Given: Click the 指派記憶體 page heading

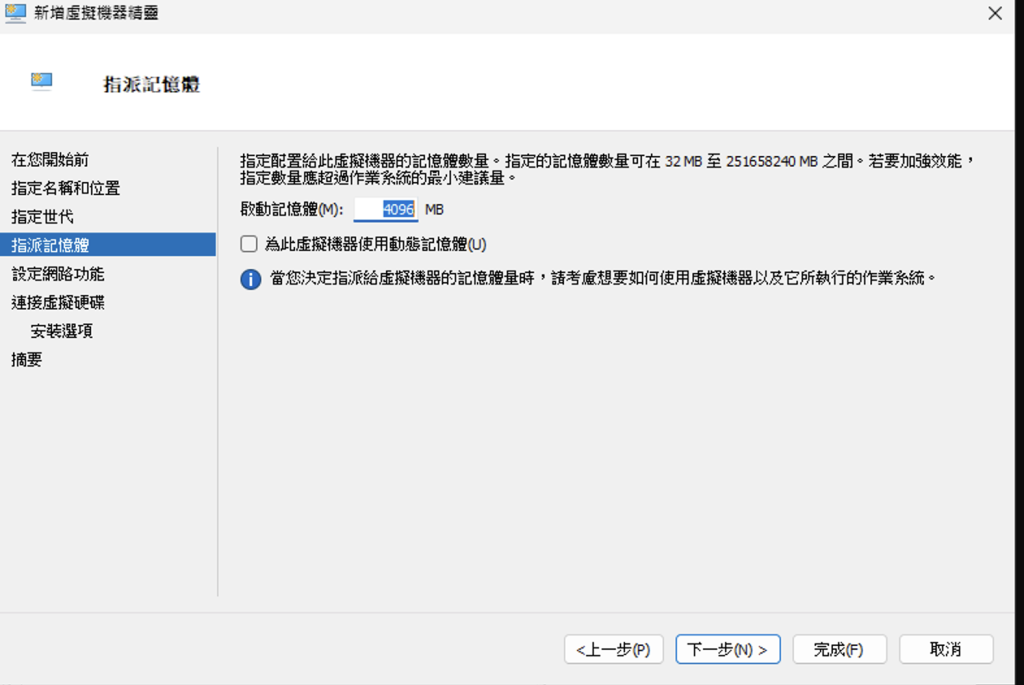Looking at the screenshot, I should [152, 85].
